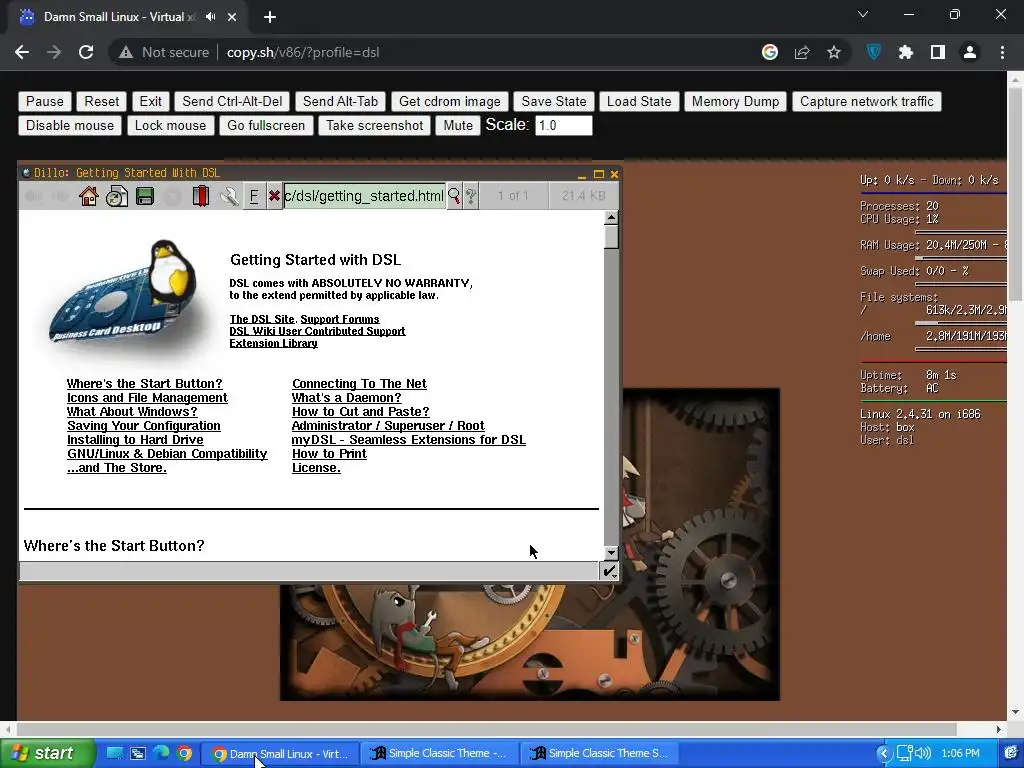Open ...and The Store. link
The height and width of the screenshot is (768, 1024).
point(117,468)
